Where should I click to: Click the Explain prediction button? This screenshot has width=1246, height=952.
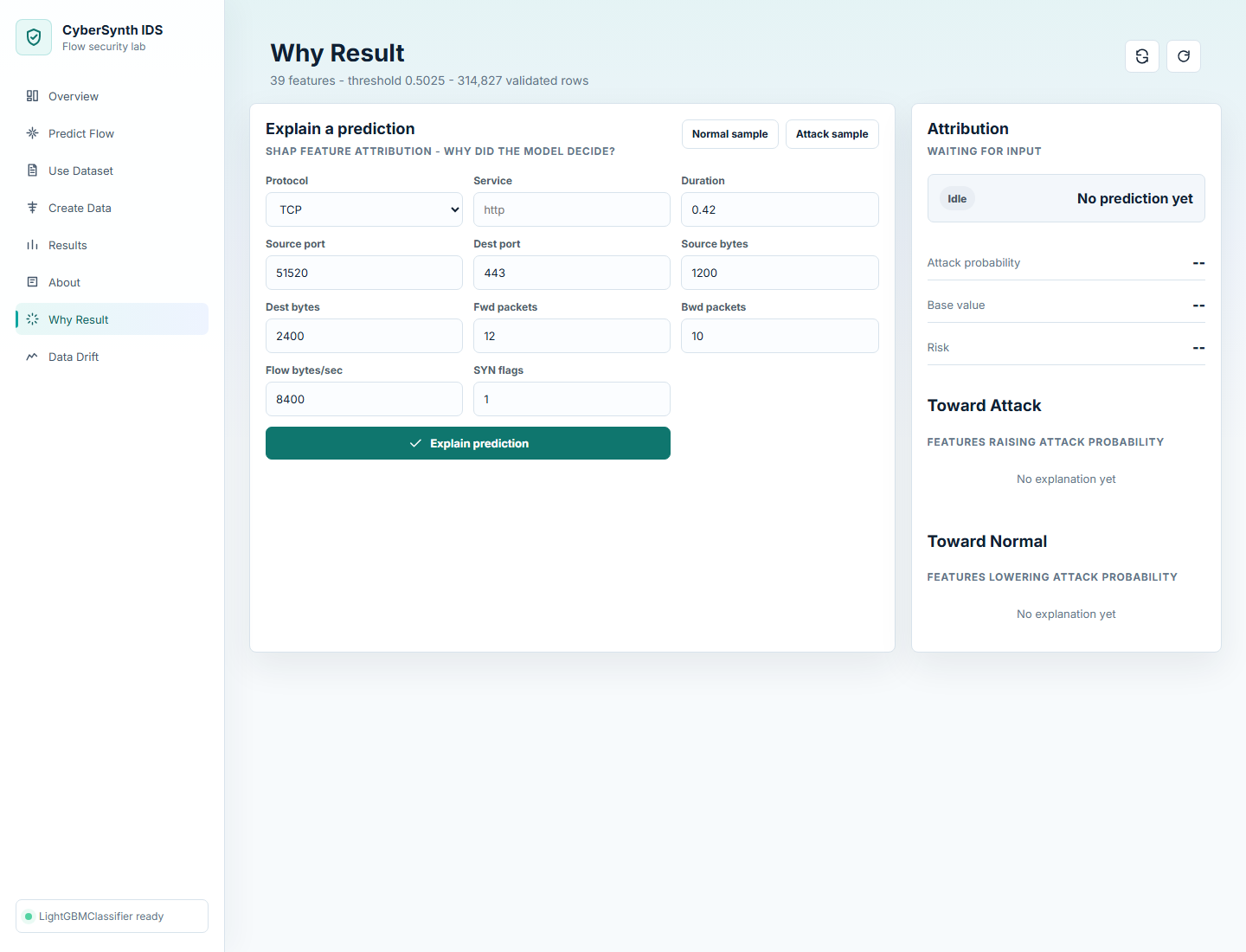click(468, 443)
